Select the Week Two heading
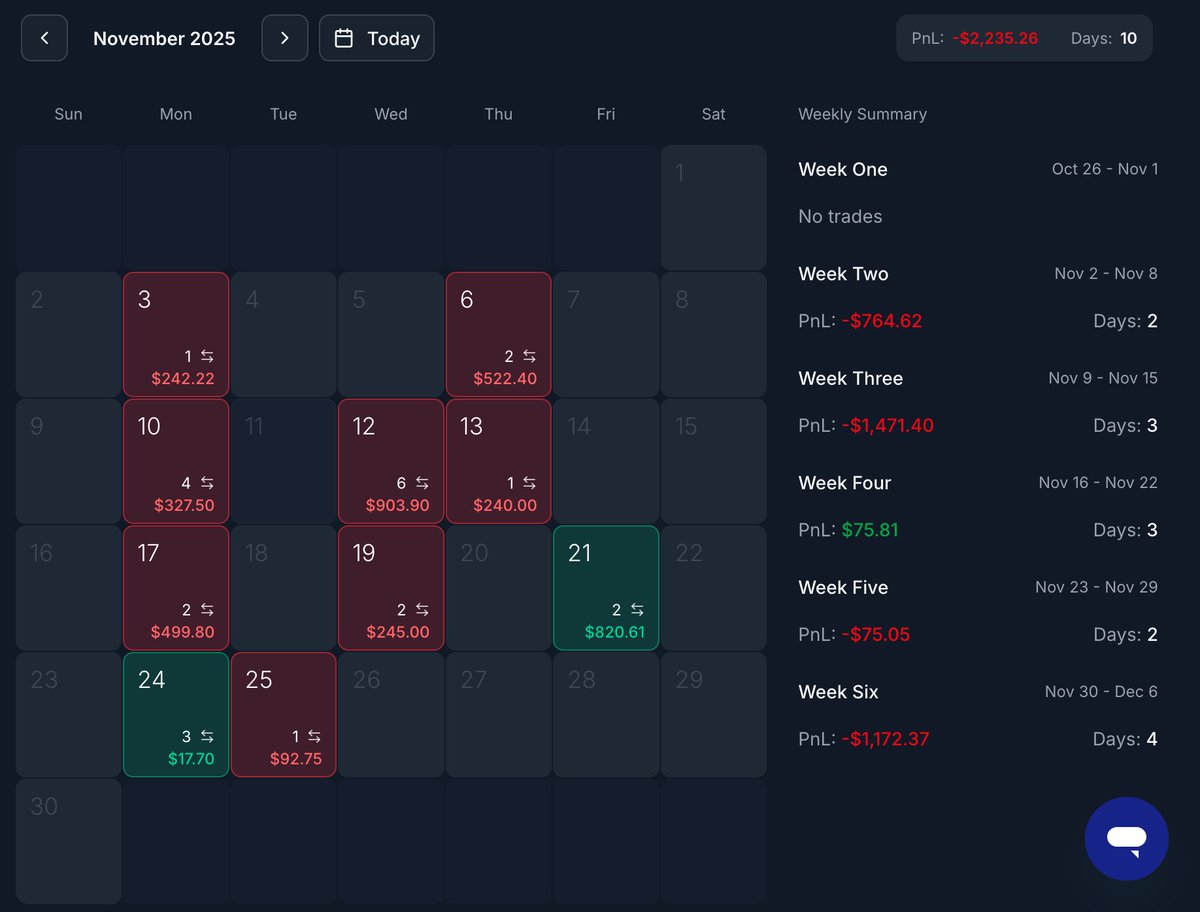 click(843, 274)
